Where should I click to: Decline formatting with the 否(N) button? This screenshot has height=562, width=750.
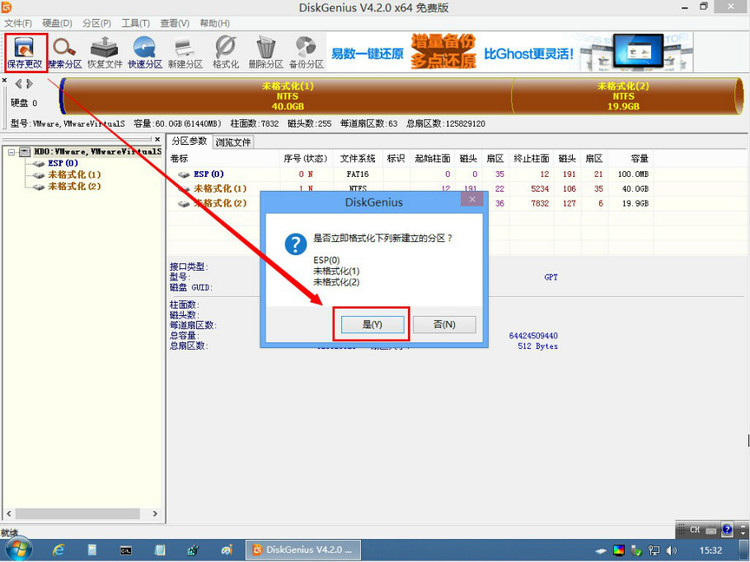click(x=444, y=325)
